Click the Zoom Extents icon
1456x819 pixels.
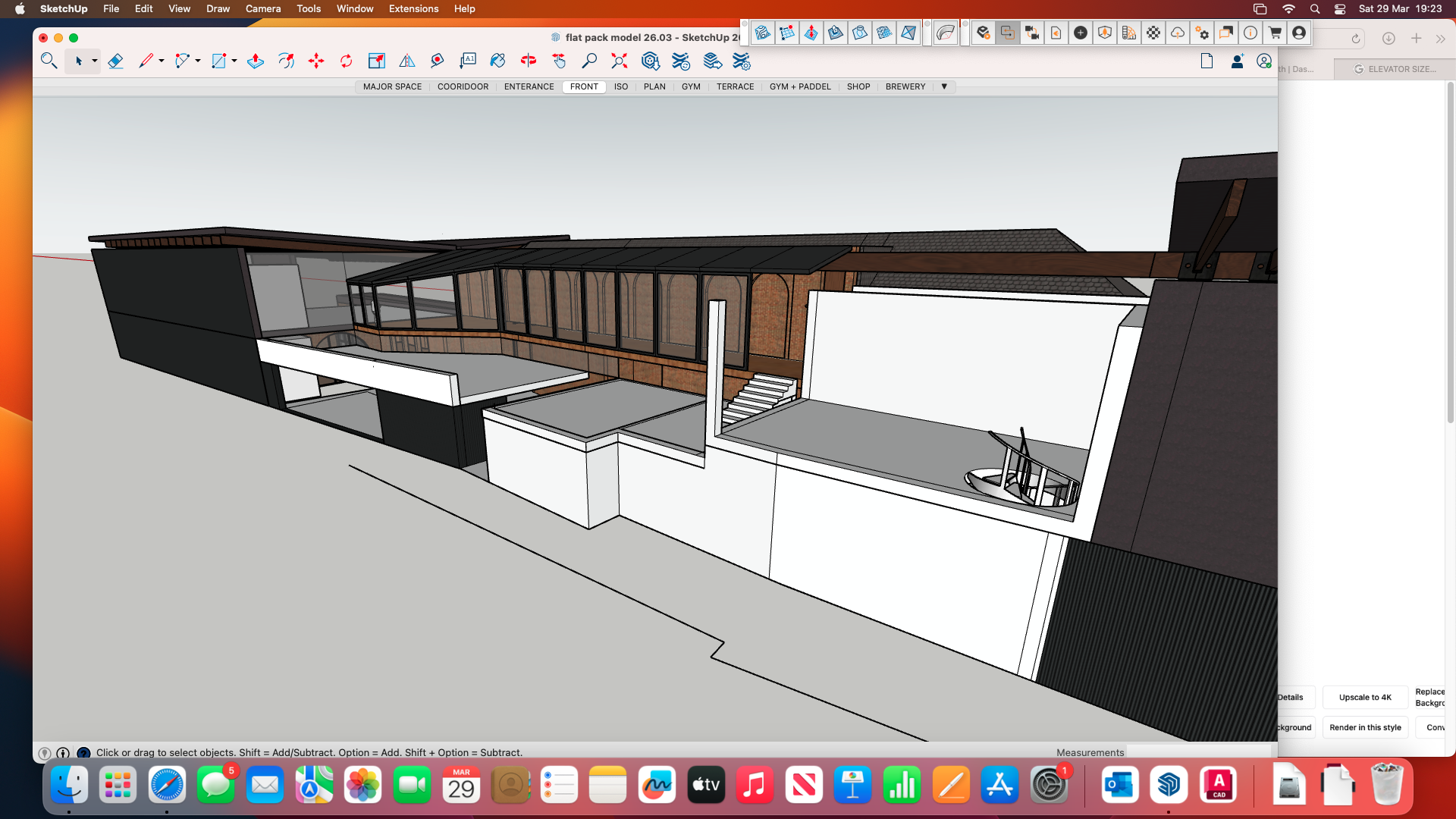(x=620, y=61)
